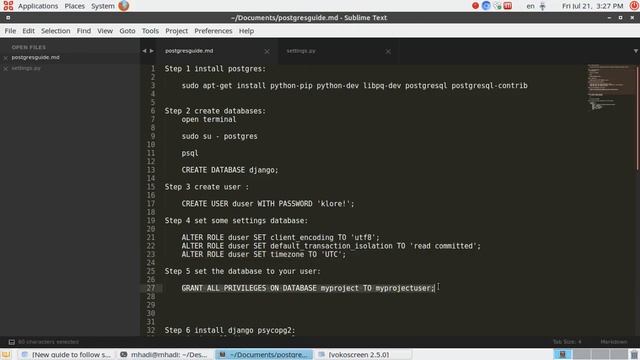
Task: Close settings.py in sidebar open files
Action: (x=6, y=69)
